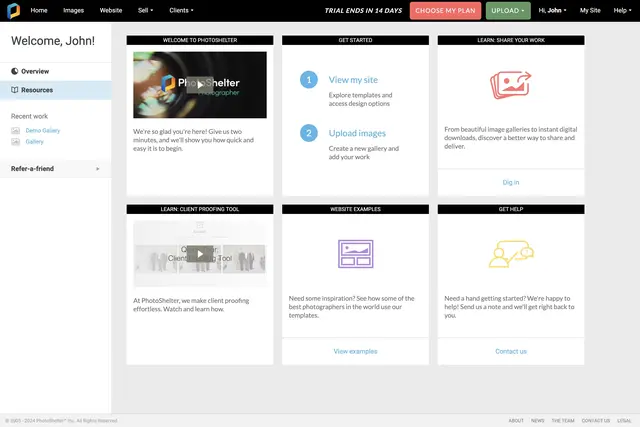Expand the Hi, John account menu
640x427 pixels.
[x=552, y=11]
